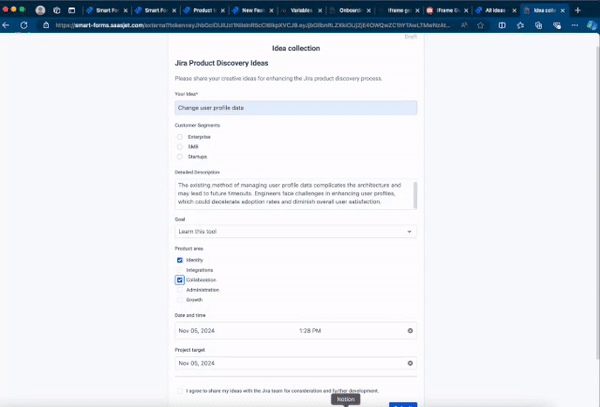Clear the Date and time field
The image size is (600, 407).
tap(410, 330)
